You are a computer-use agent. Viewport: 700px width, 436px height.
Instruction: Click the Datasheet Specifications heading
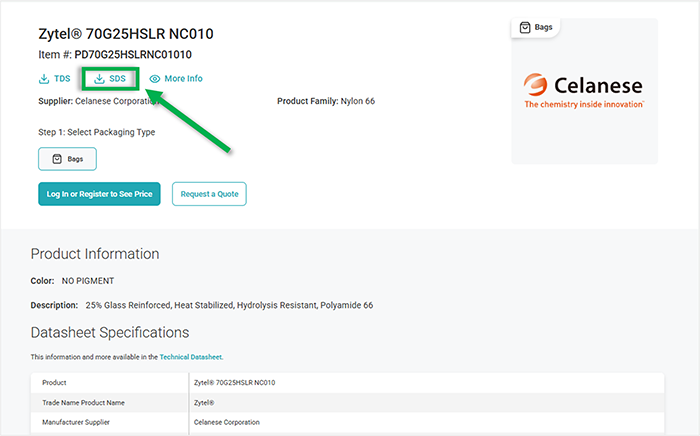tap(110, 332)
